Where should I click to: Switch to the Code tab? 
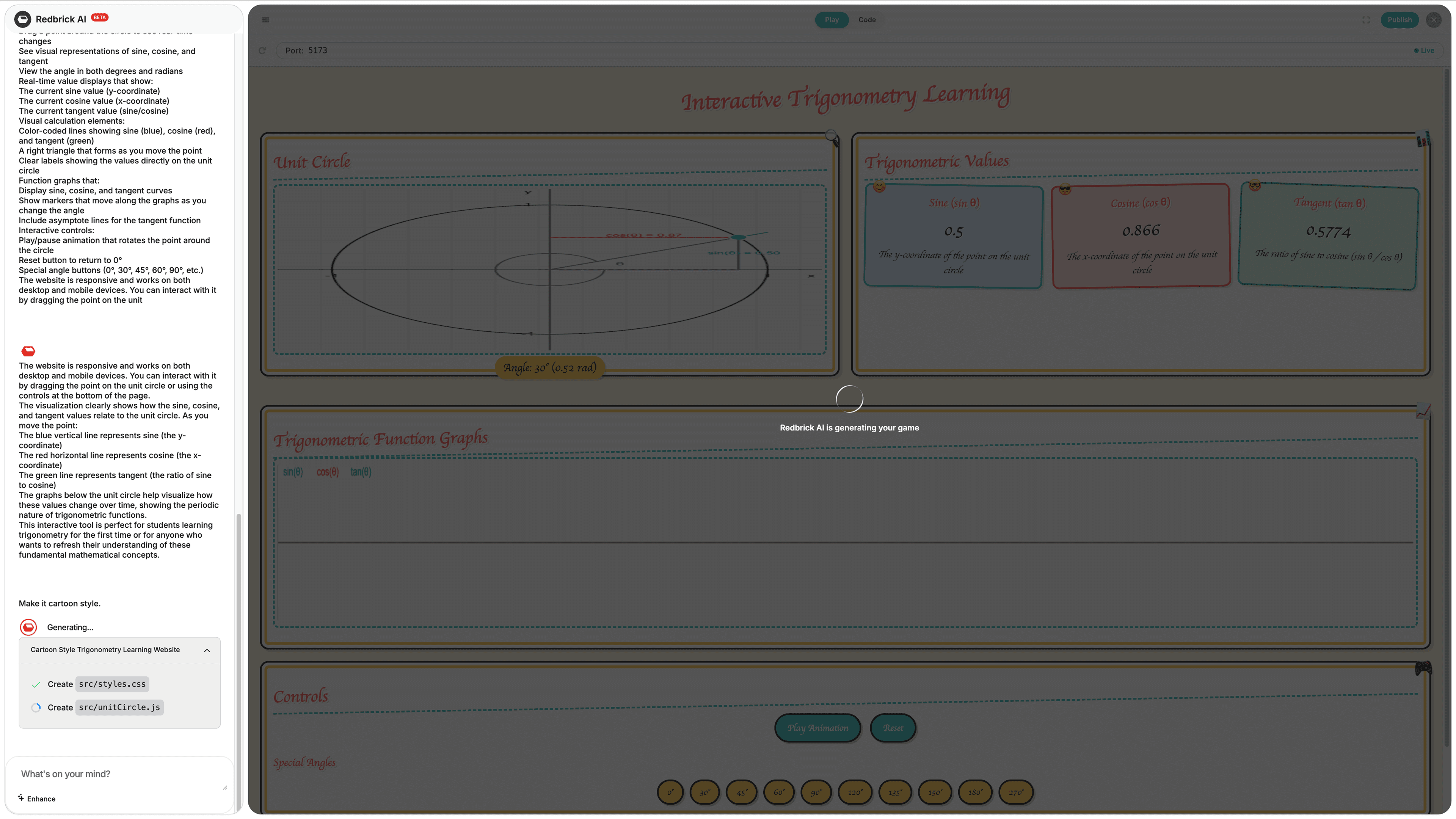click(866, 20)
